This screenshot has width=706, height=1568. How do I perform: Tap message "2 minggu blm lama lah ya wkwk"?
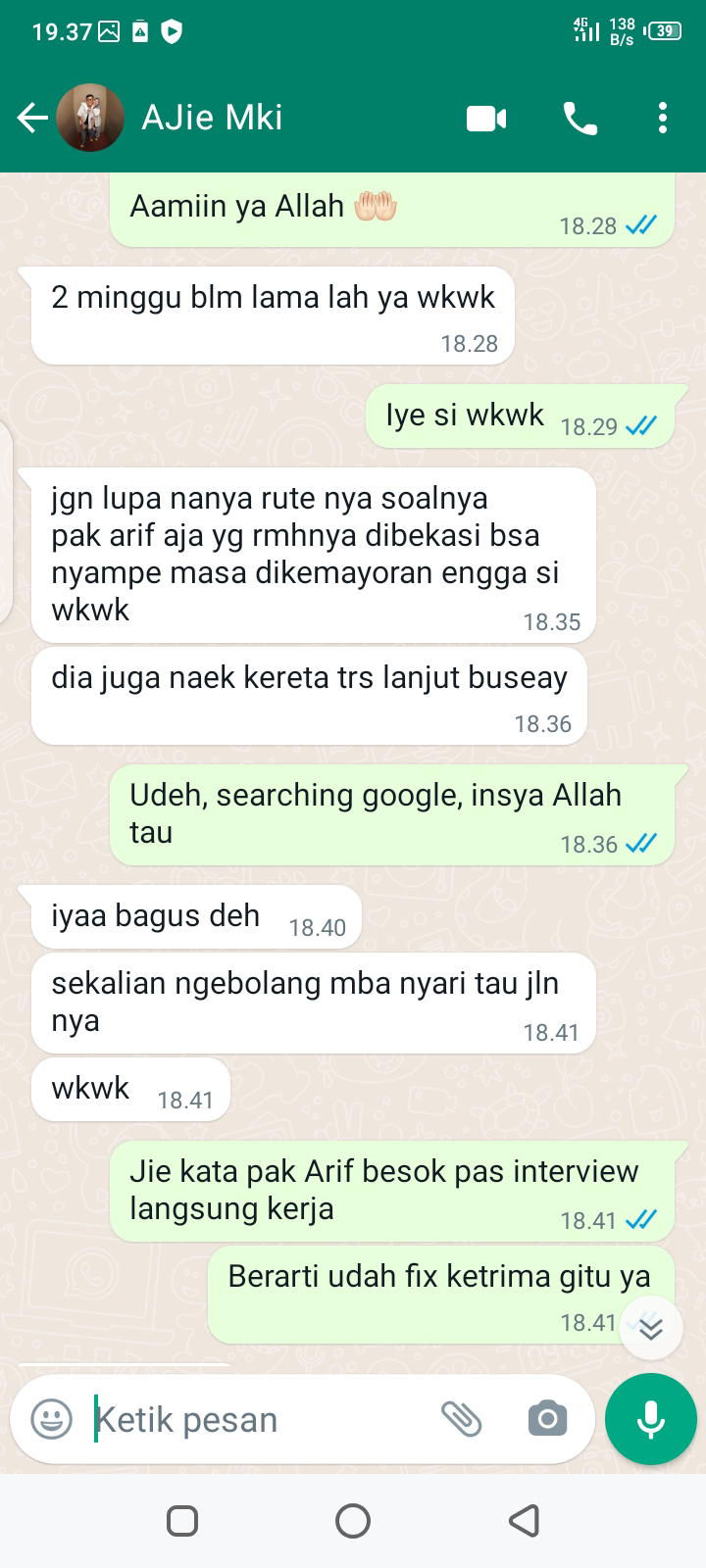[273, 316]
